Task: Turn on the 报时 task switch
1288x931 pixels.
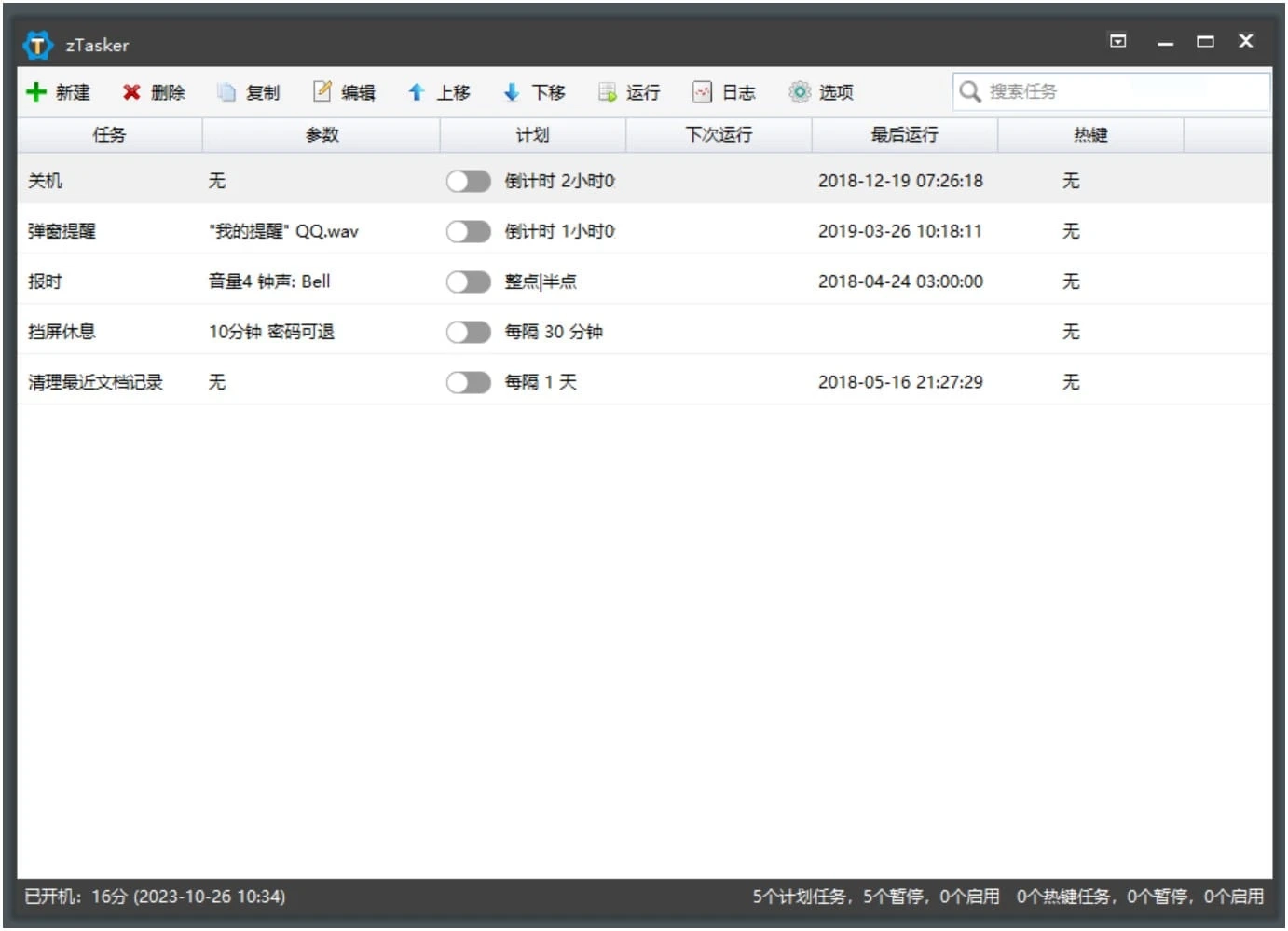Action: (x=468, y=281)
